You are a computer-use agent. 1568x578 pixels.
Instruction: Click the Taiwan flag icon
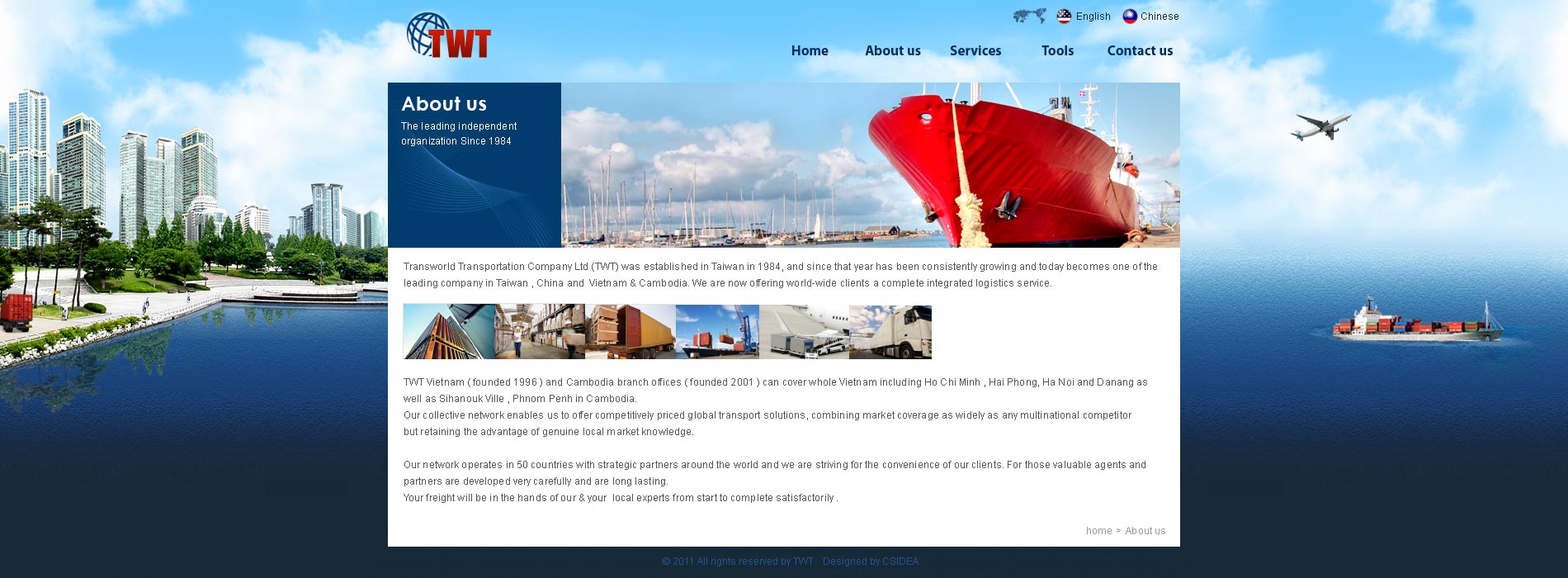click(x=1130, y=16)
